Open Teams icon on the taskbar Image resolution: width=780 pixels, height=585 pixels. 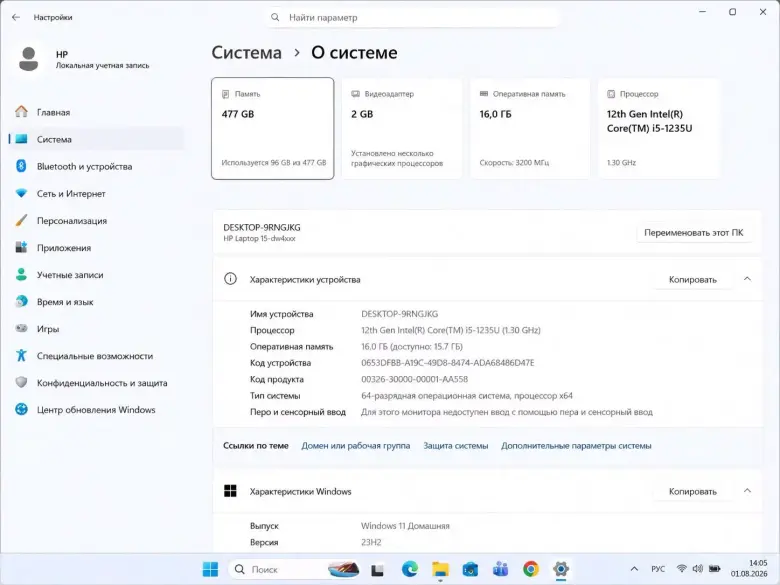500,569
